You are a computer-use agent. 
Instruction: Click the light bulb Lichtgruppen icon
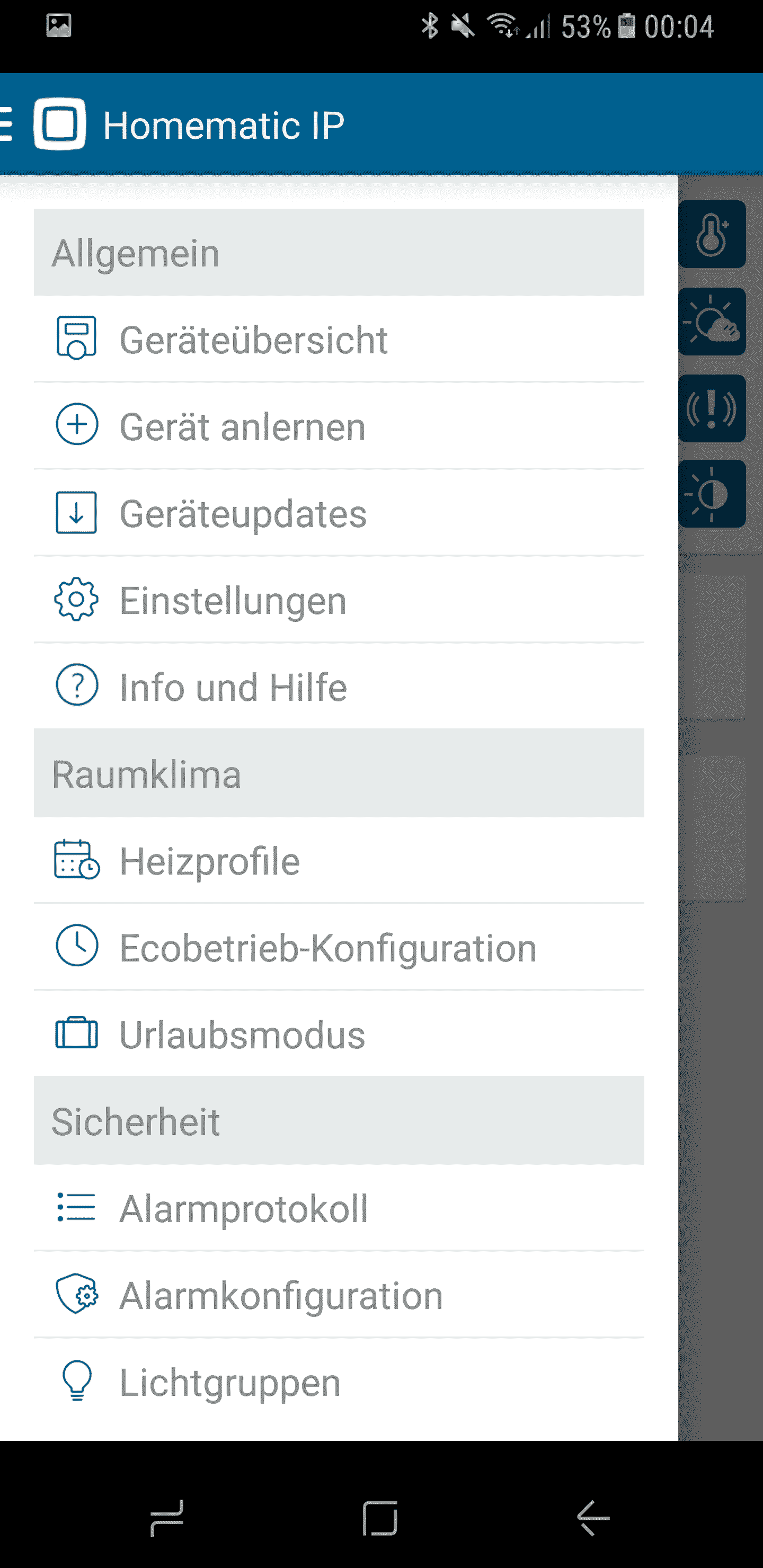pos(77,1380)
